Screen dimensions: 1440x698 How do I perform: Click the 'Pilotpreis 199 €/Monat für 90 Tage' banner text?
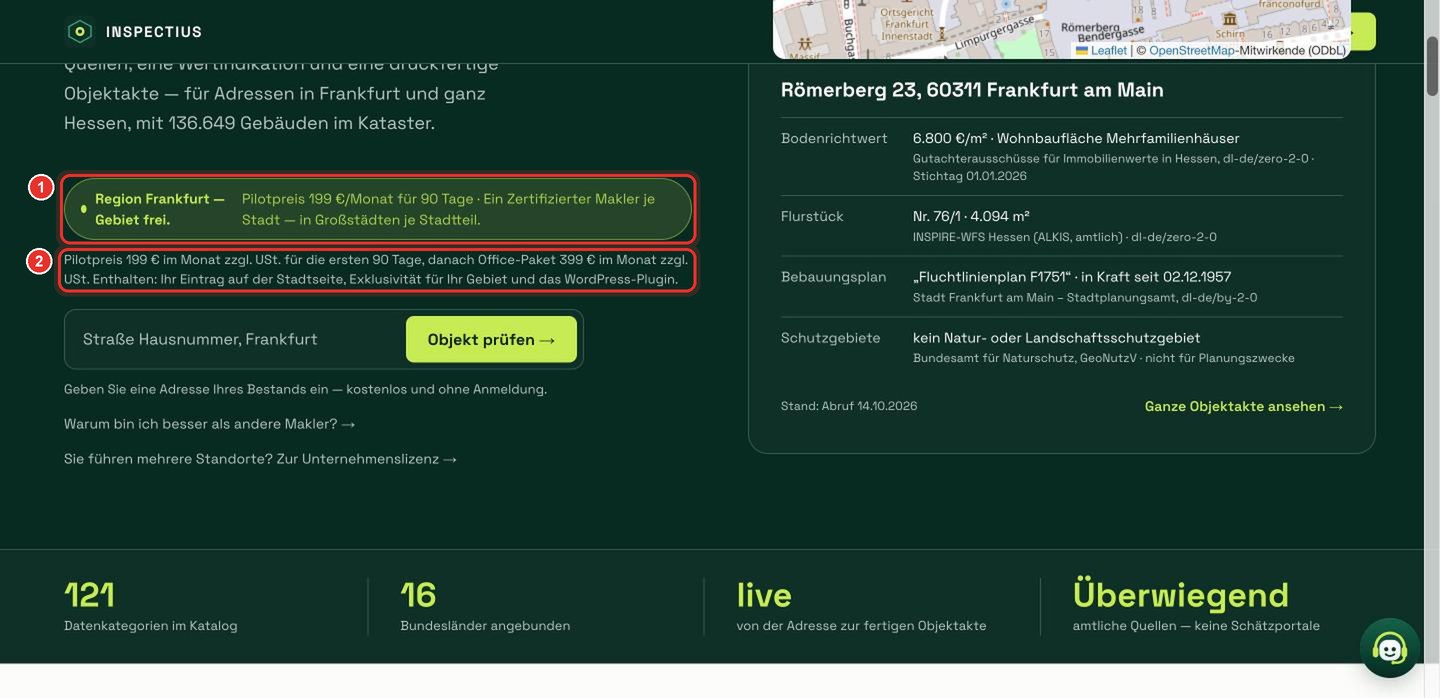point(358,199)
